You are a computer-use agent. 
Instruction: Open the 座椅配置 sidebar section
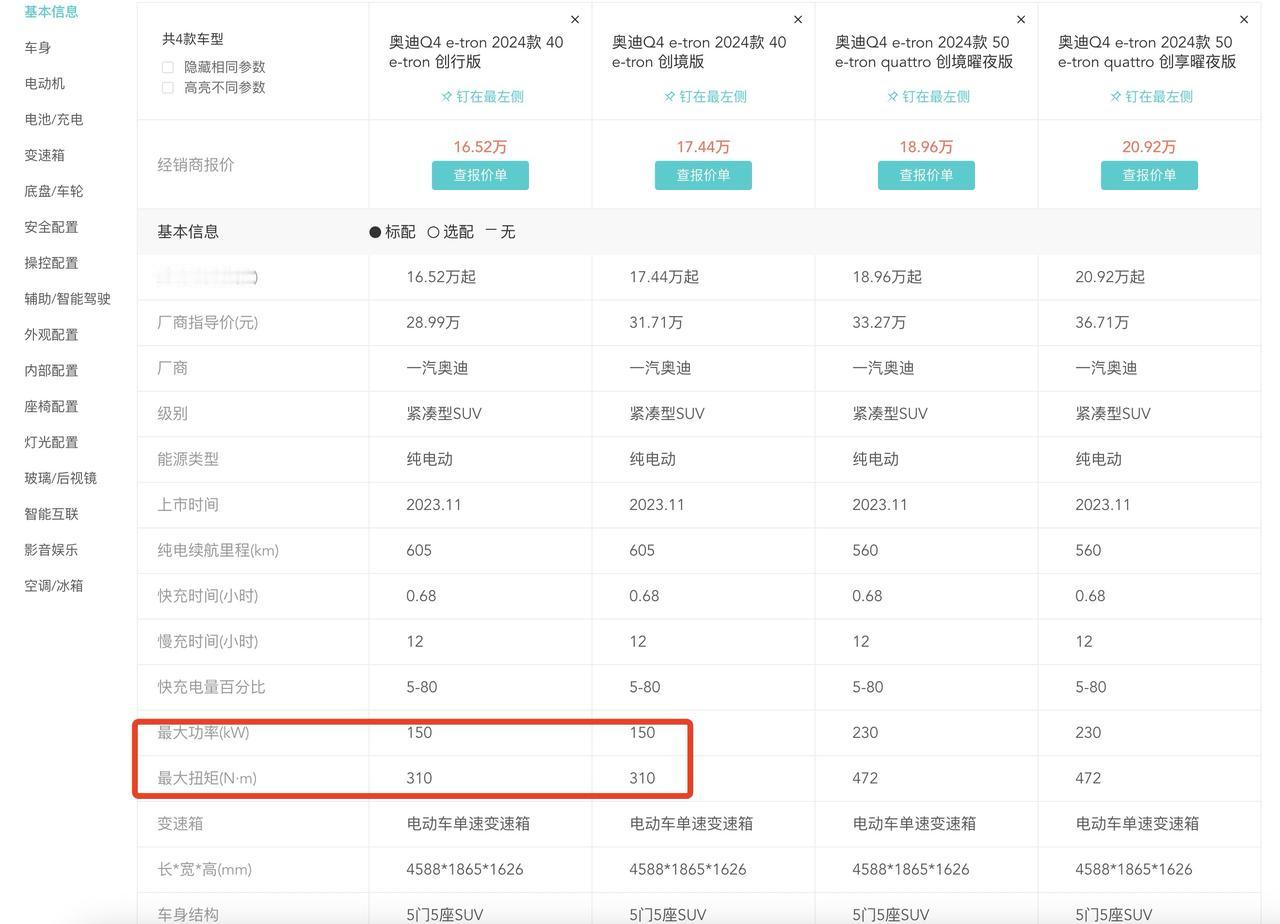(x=51, y=407)
